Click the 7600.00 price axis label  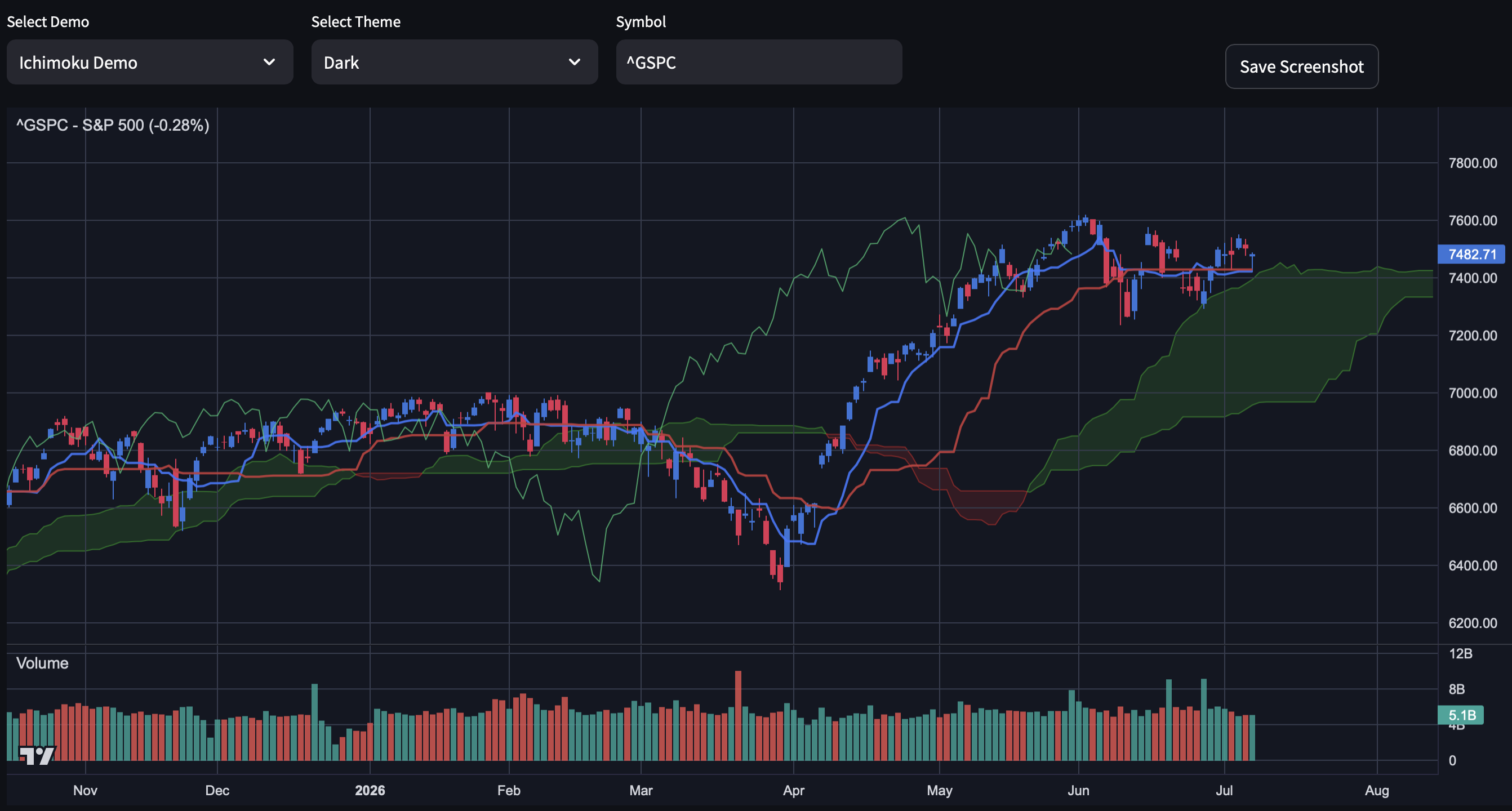tap(1472, 220)
